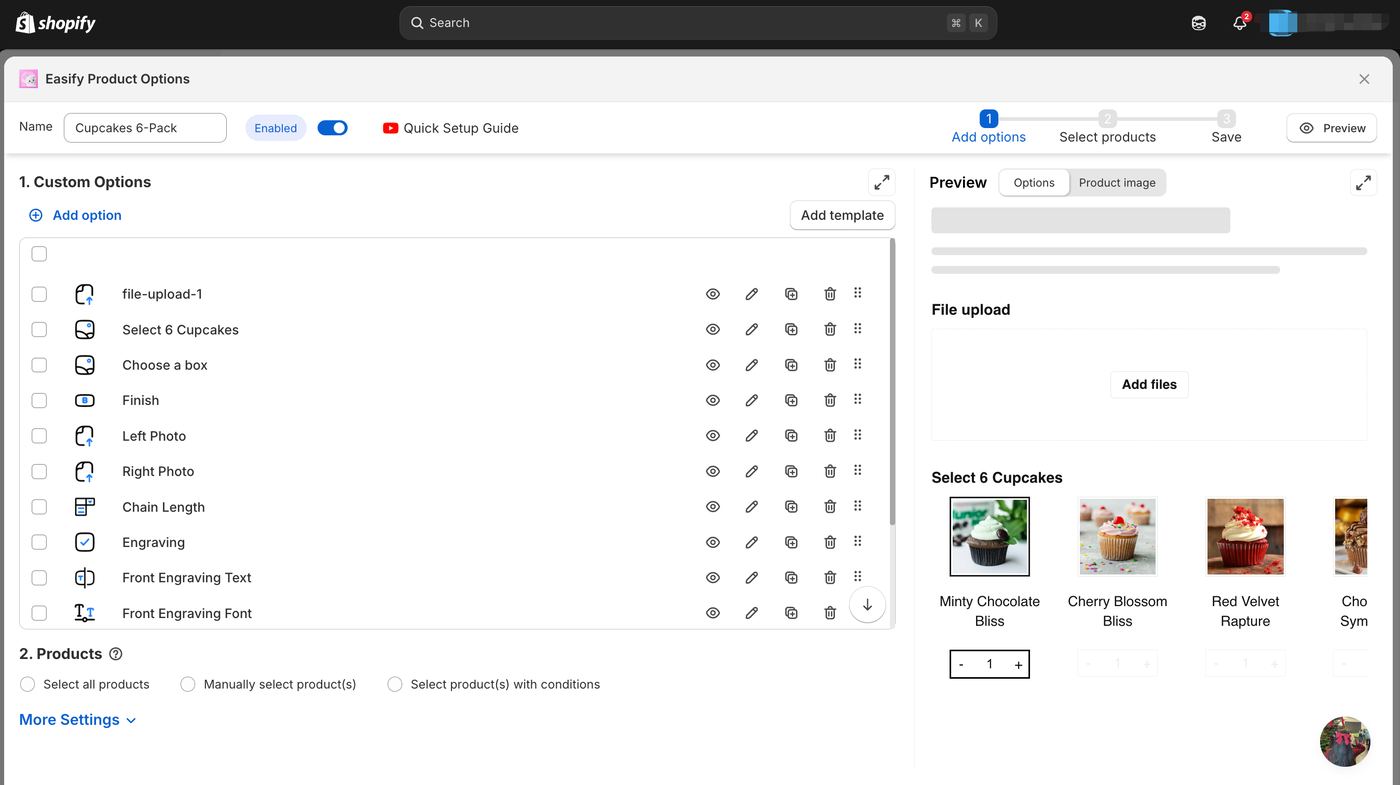Hide the Chain Length option

(713, 507)
